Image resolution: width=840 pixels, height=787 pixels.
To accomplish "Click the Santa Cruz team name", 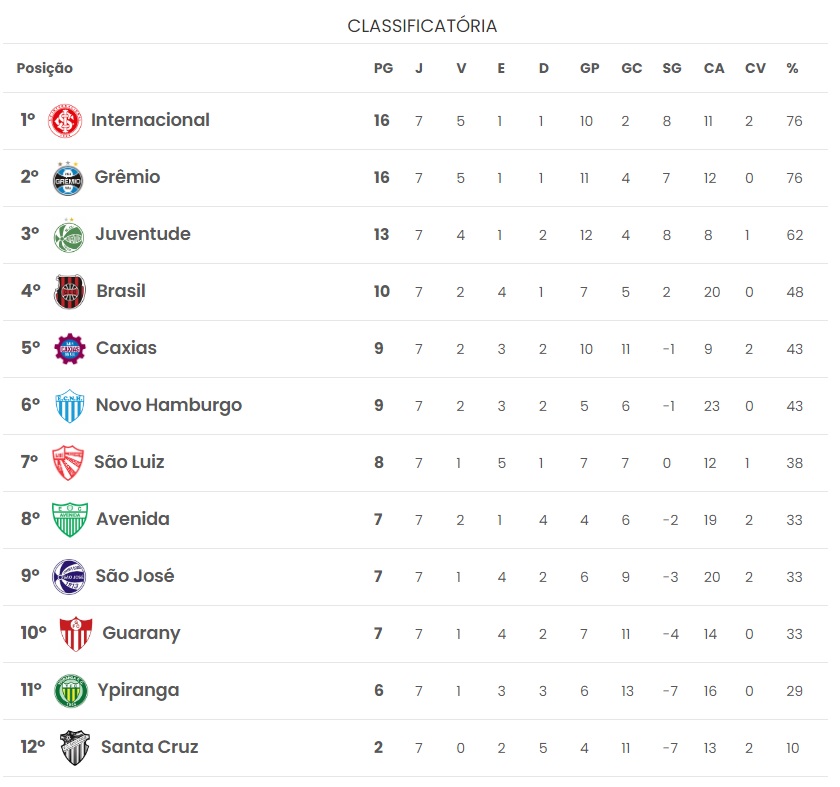I will tap(149, 747).
